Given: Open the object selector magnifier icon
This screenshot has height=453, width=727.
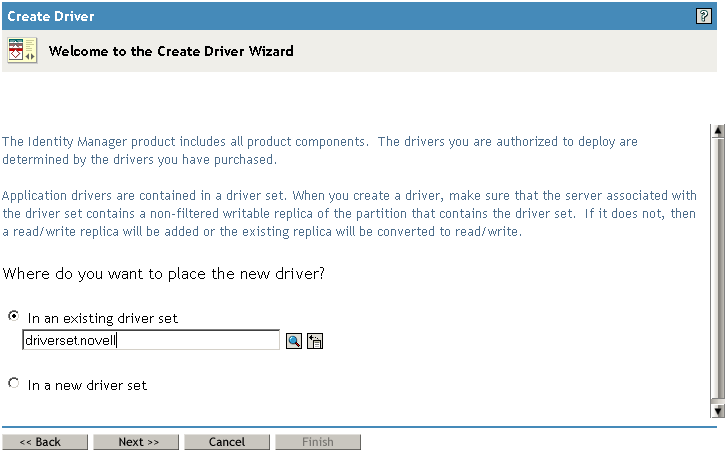Looking at the screenshot, I should (294, 341).
